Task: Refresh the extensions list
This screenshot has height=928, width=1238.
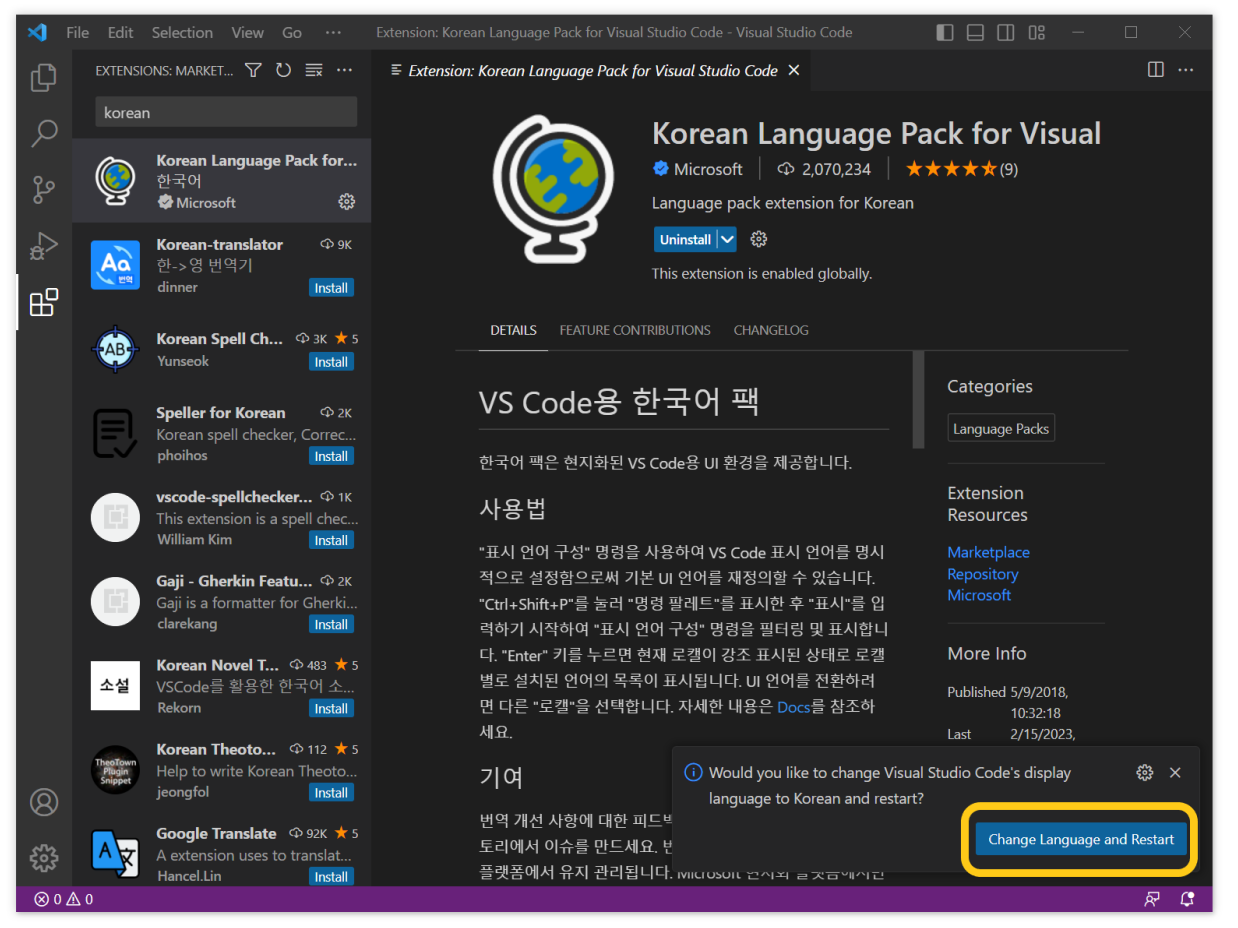Action: 283,70
